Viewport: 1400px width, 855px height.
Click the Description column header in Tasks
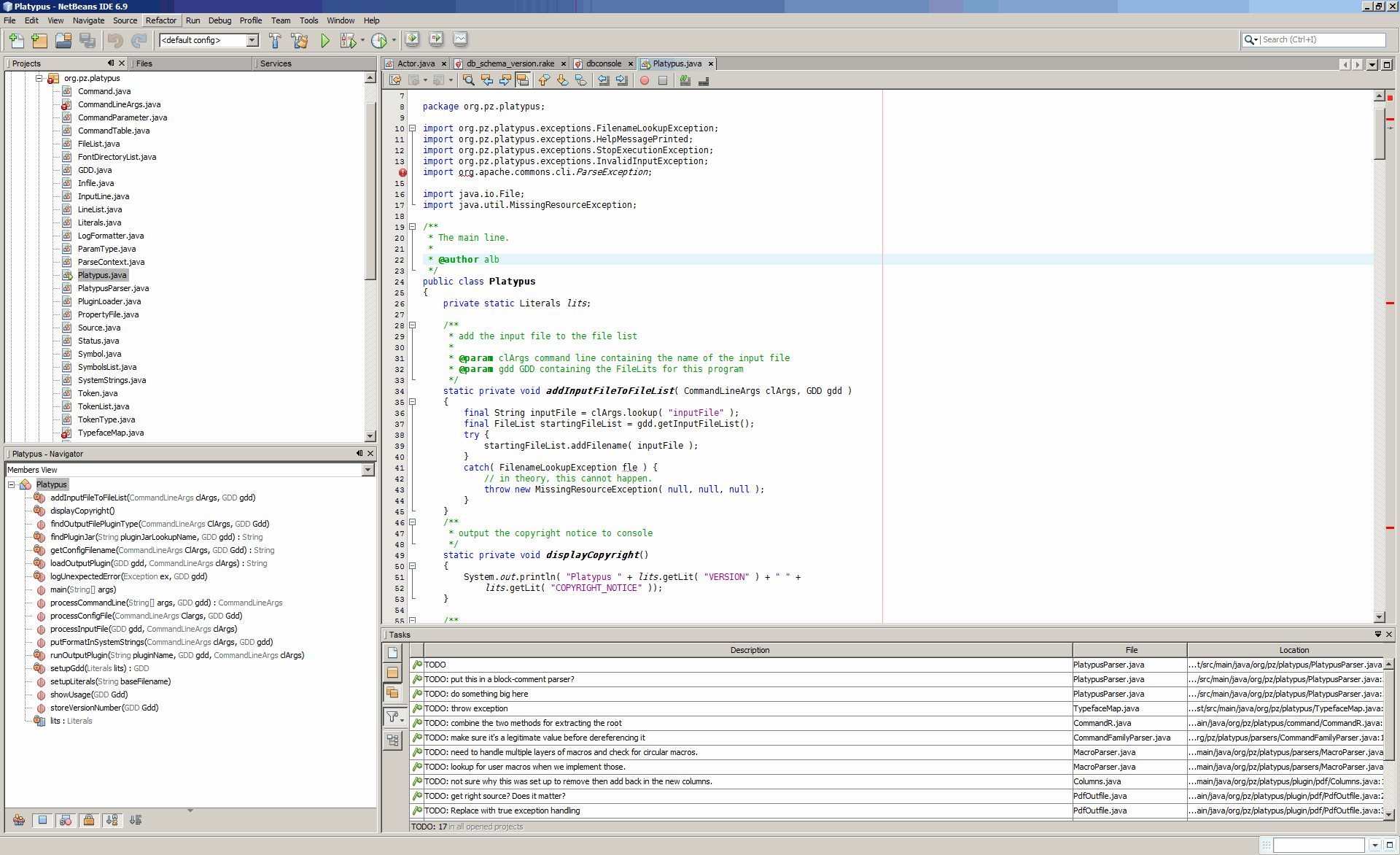(749, 650)
